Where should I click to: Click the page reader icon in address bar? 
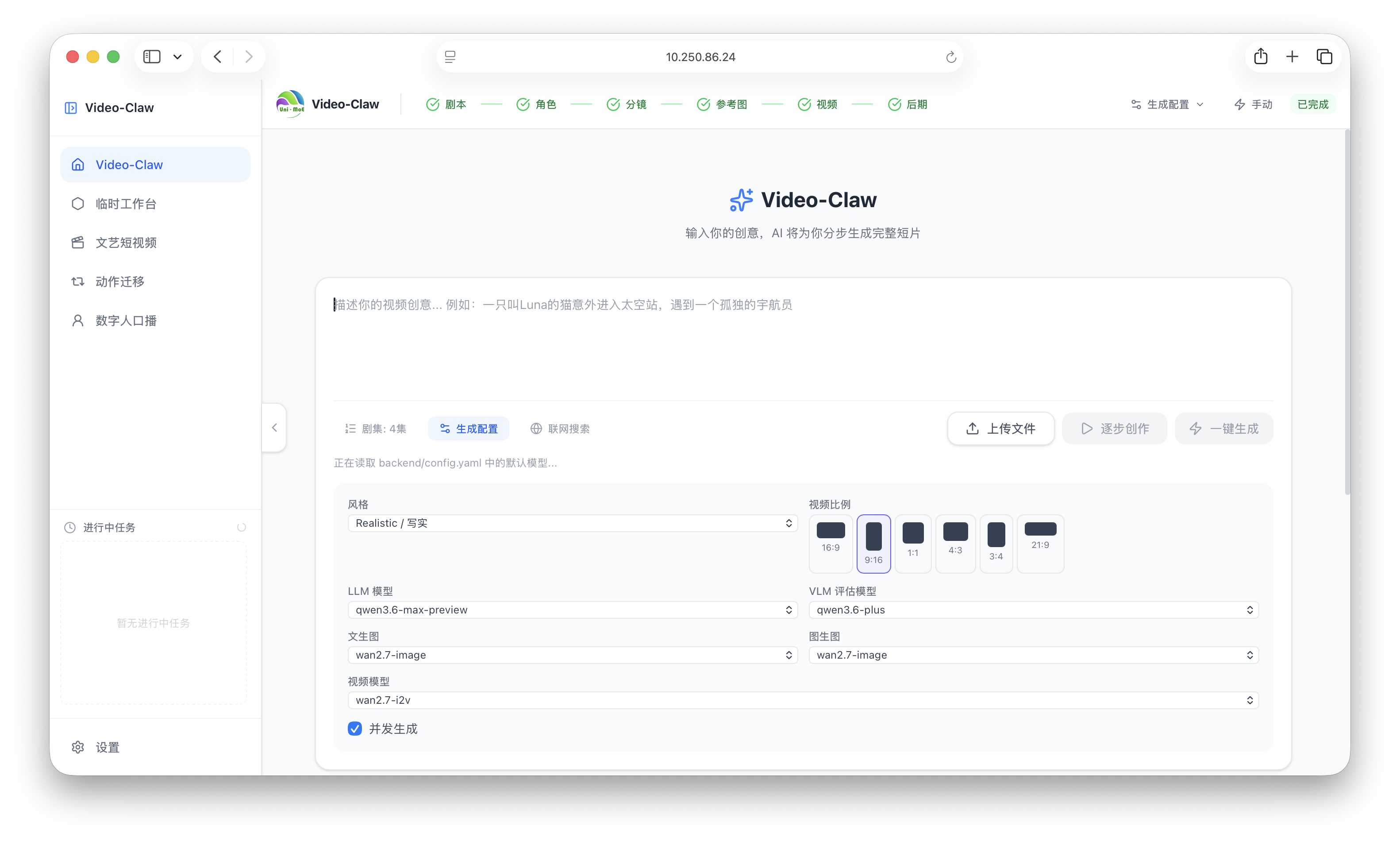pyautogui.click(x=450, y=57)
